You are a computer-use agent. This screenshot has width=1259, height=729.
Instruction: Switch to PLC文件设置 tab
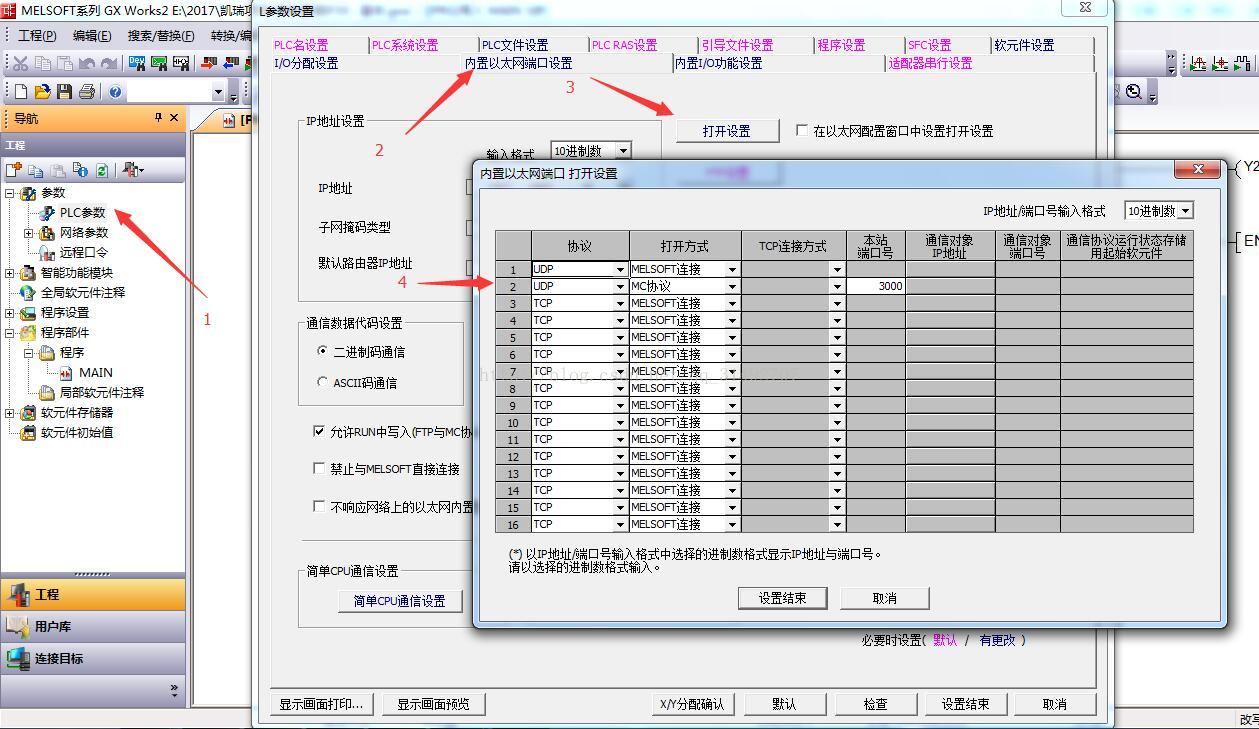[515, 45]
